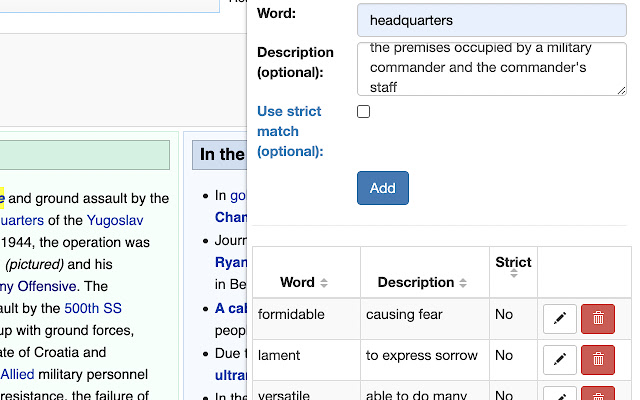This screenshot has width=640, height=400.
Task: Edit the 'lament' word entry
Action: (559, 360)
